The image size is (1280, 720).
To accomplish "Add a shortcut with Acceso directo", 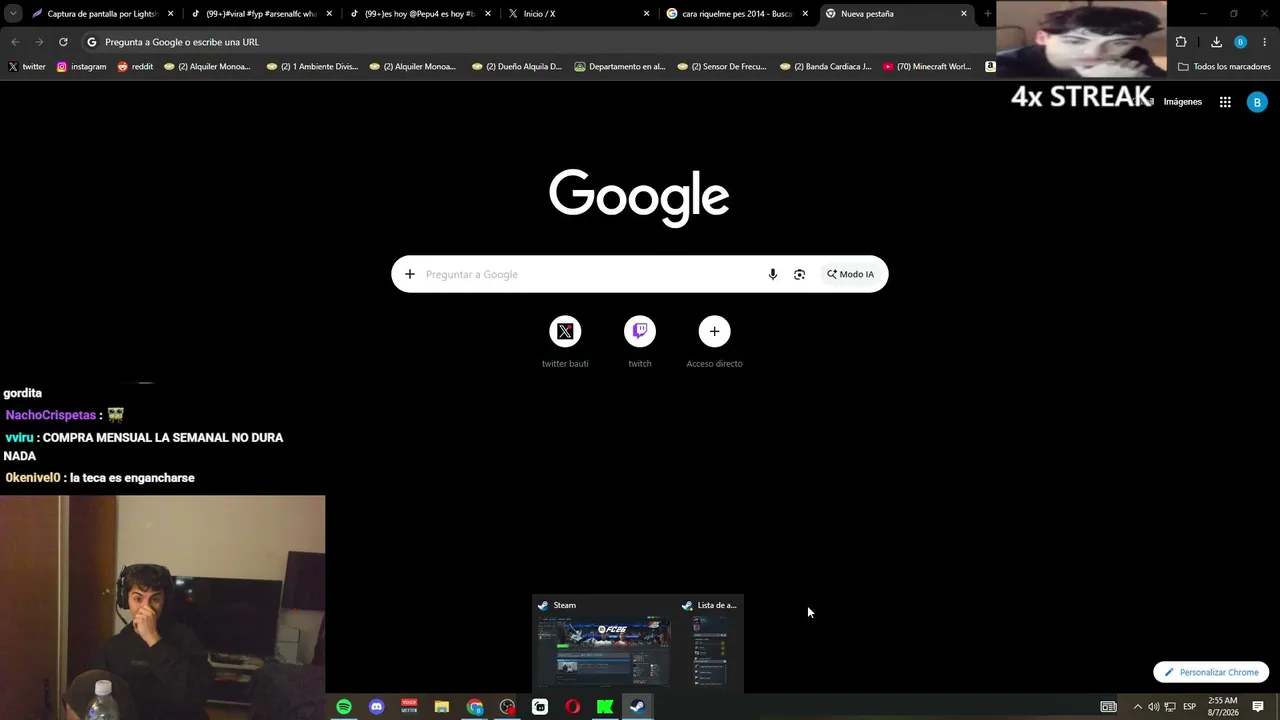I will (x=714, y=342).
